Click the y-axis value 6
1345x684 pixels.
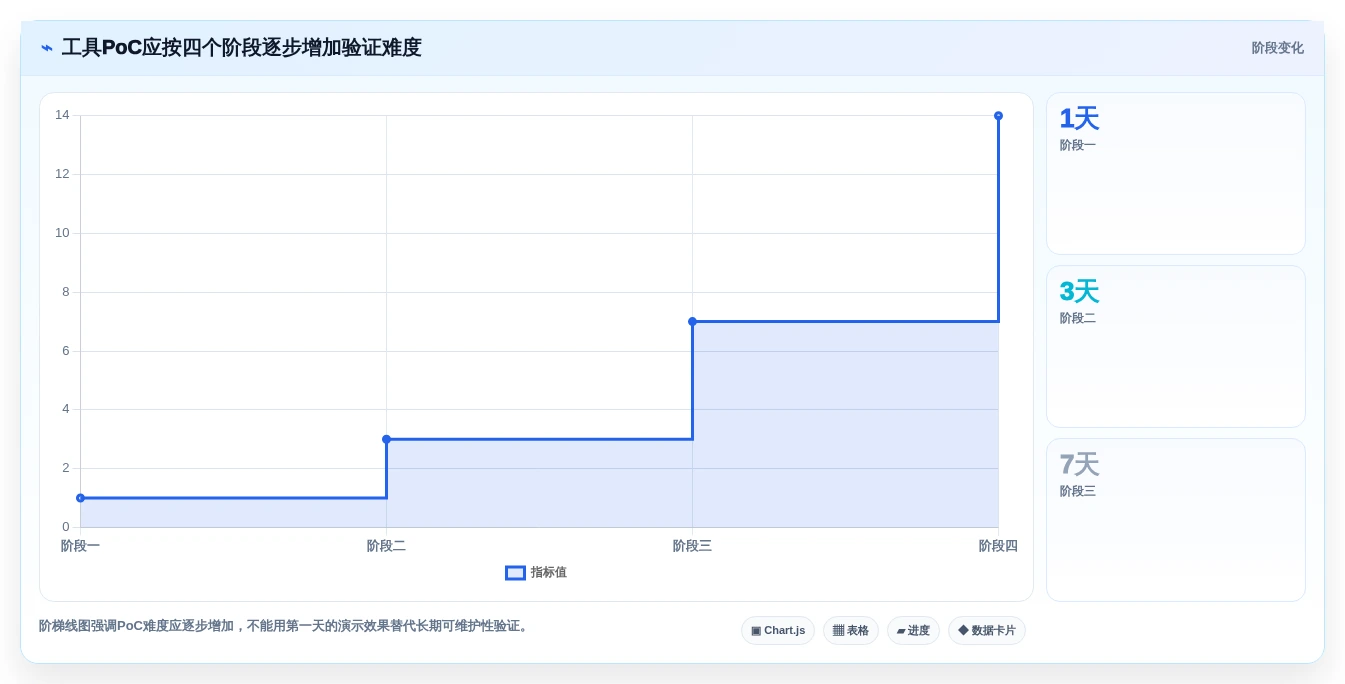pyautogui.click(x=66, y=351)
